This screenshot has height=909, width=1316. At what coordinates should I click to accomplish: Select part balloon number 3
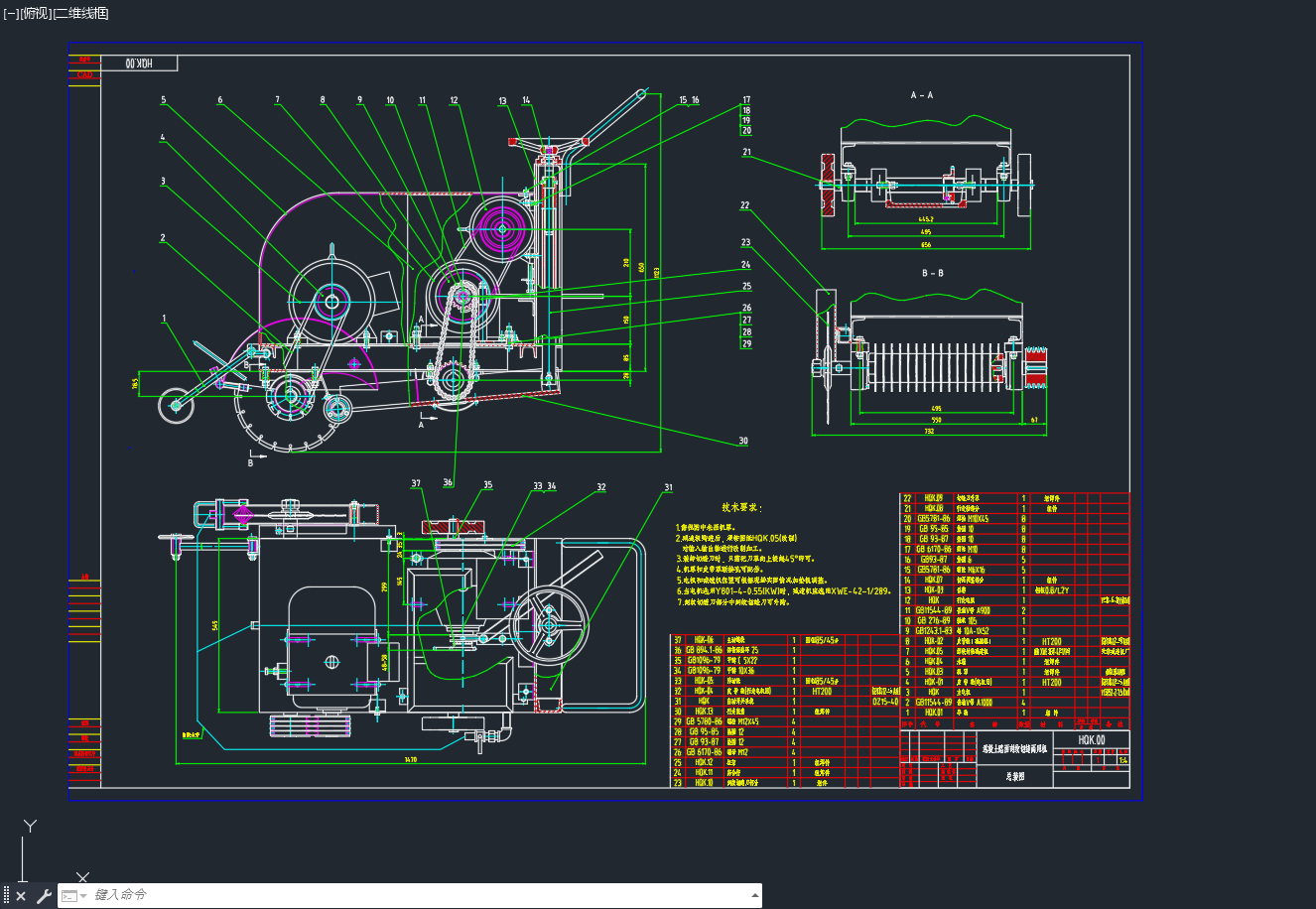coord(163,182)
